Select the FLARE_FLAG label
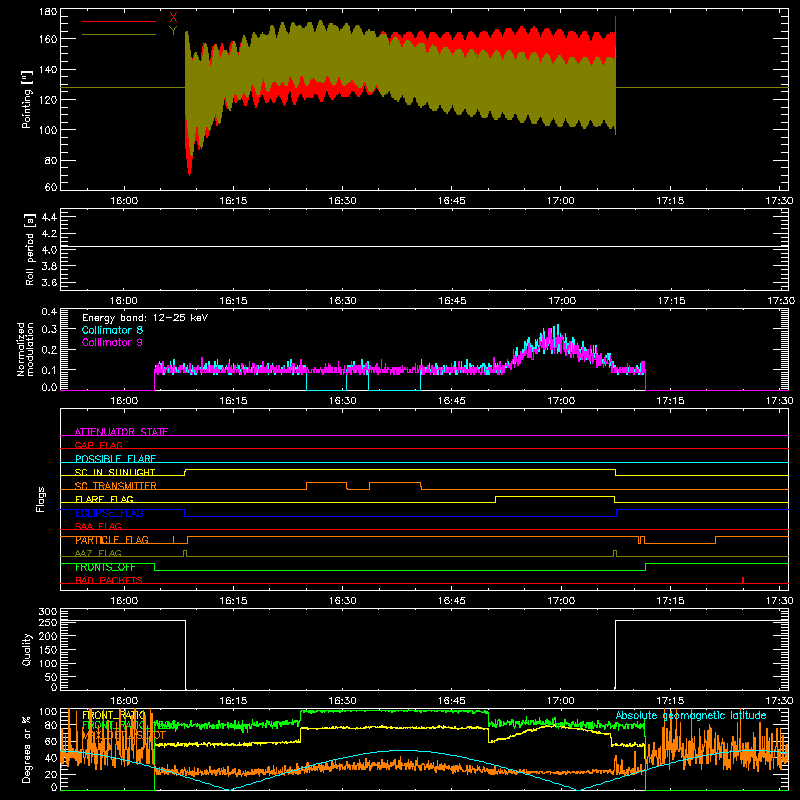This screenshot has height=800, width=800. (x=104, y=499)
